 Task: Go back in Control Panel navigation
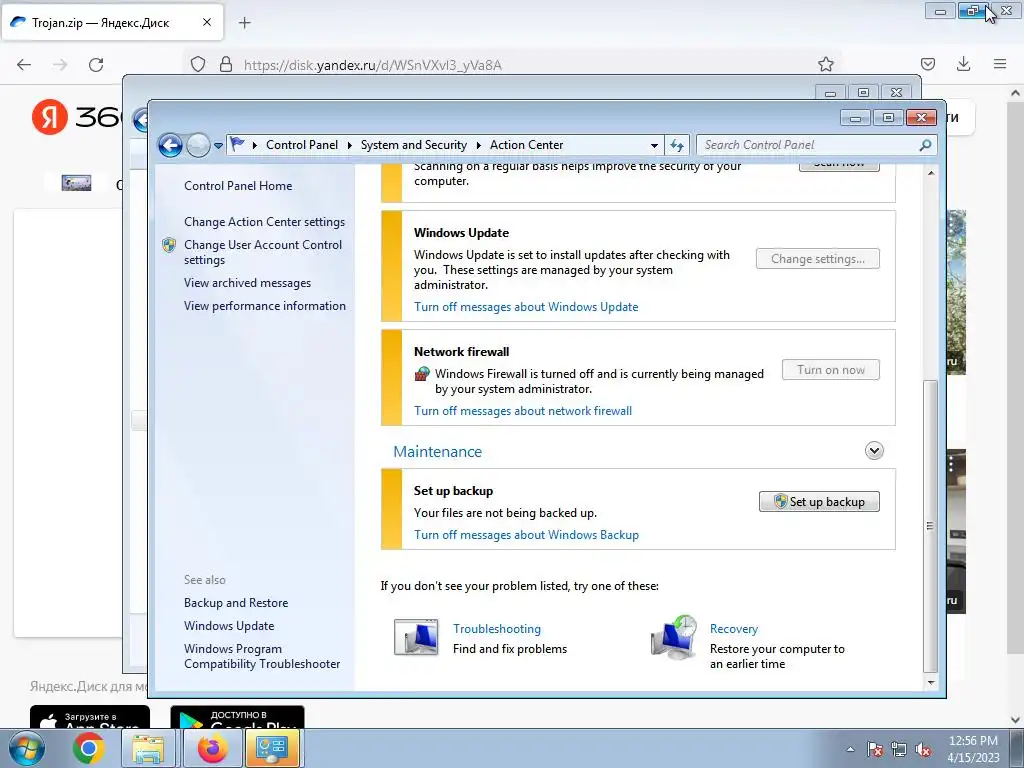tap(170, 145)
